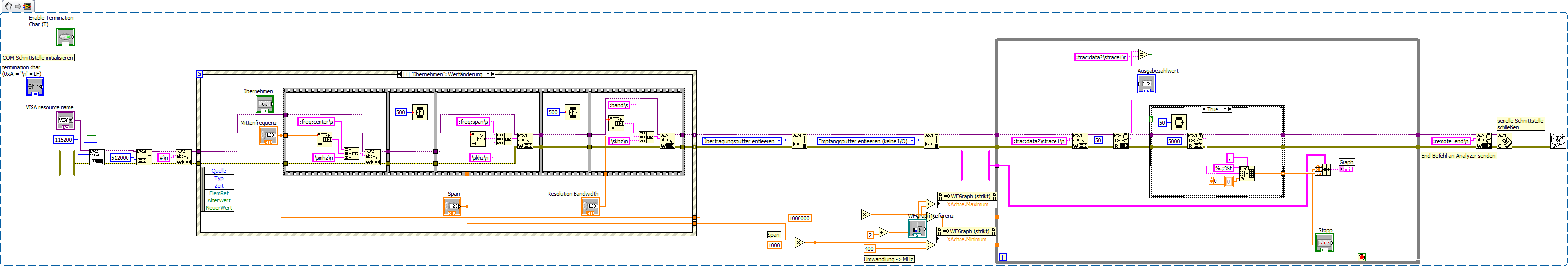Click the 115200 baud rate constant
Viewport: 1568px width, 266px height.
pos(64,140)
